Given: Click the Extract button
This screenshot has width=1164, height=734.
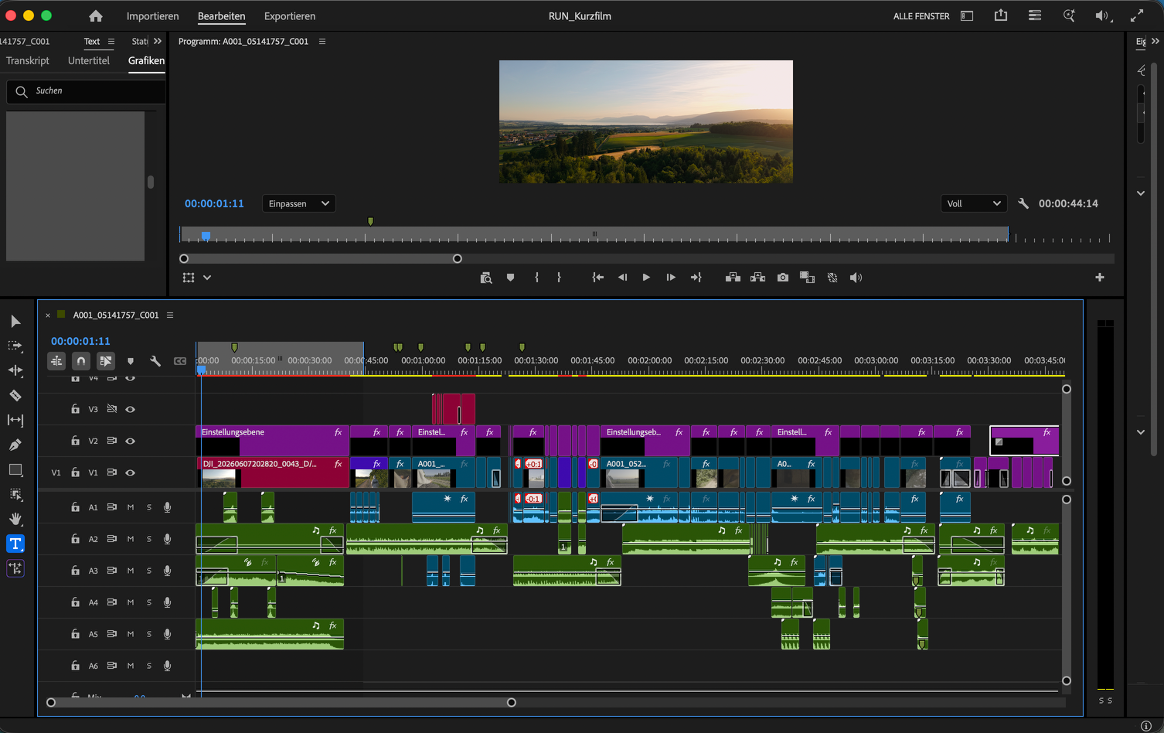Looking at the screenshot, I should point(758,278).
